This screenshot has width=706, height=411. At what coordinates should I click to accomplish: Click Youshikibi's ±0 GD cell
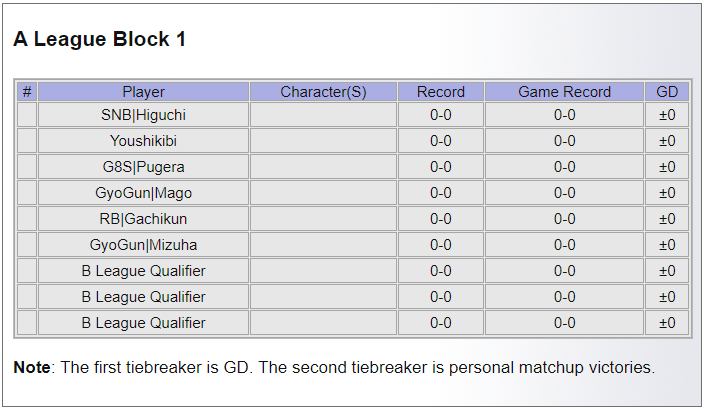pos(667,141)
